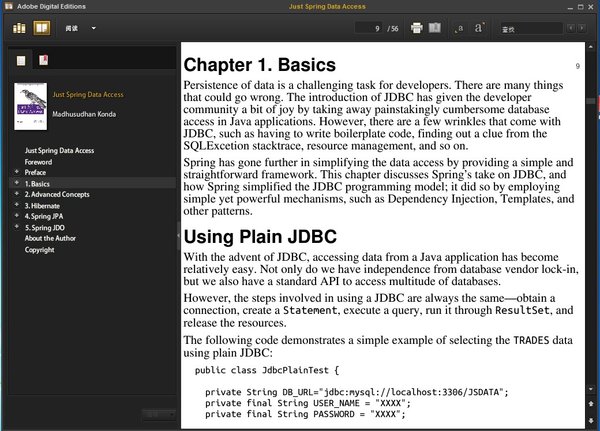Viewport: 600px width, 431px height.
Task: Open the reading menu dropdown arrow
Action: 94,28
